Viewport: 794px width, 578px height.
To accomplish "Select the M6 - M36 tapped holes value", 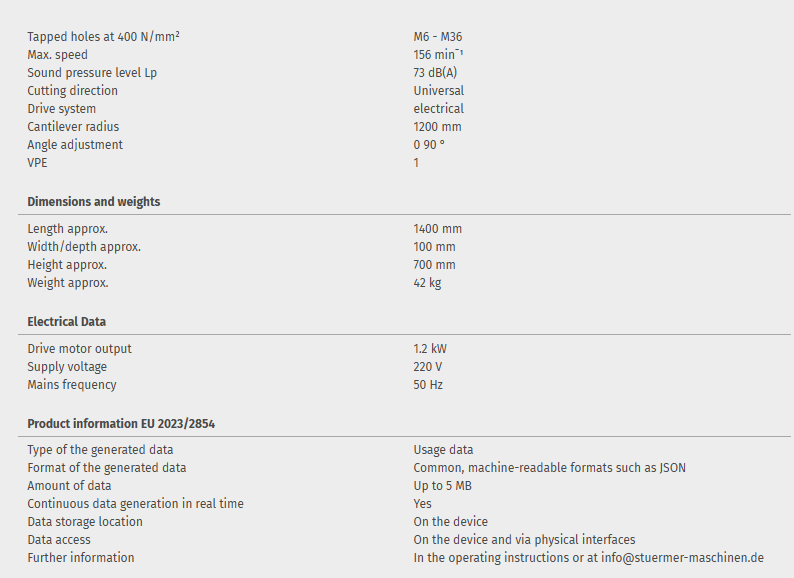I will (x=438, y=37).
